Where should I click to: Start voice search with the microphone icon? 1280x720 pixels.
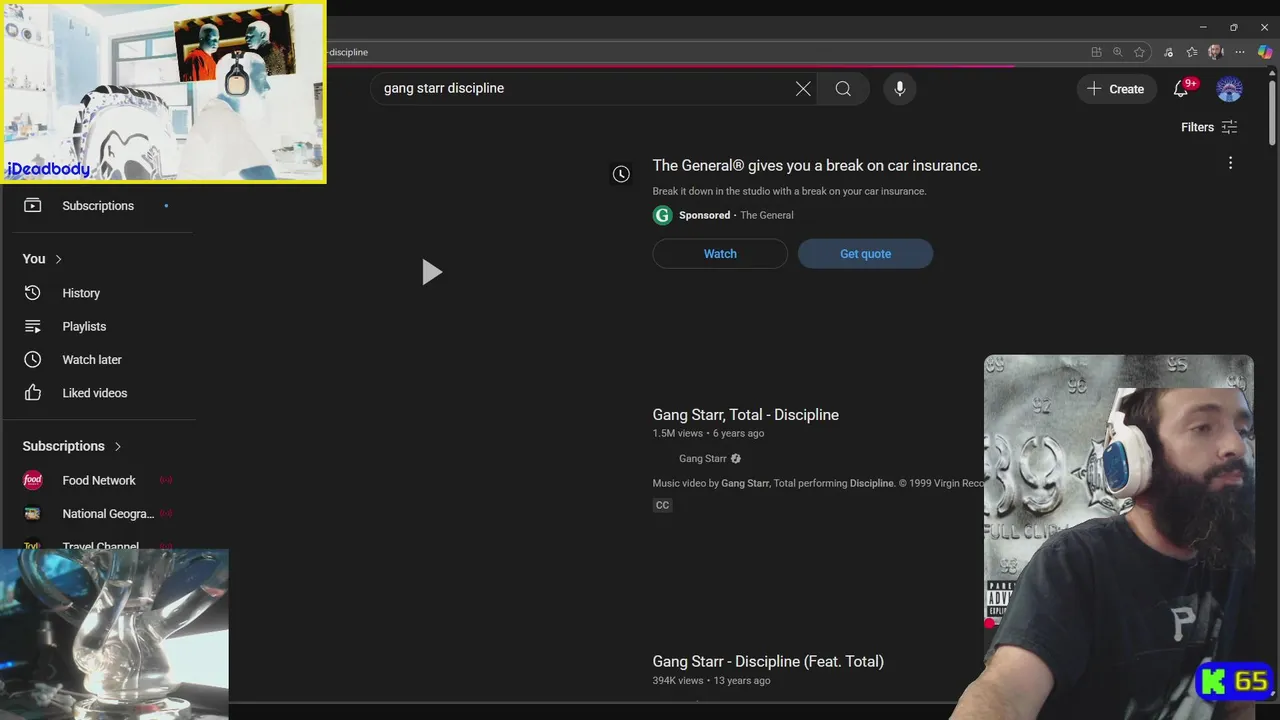[x=899, y=89]
